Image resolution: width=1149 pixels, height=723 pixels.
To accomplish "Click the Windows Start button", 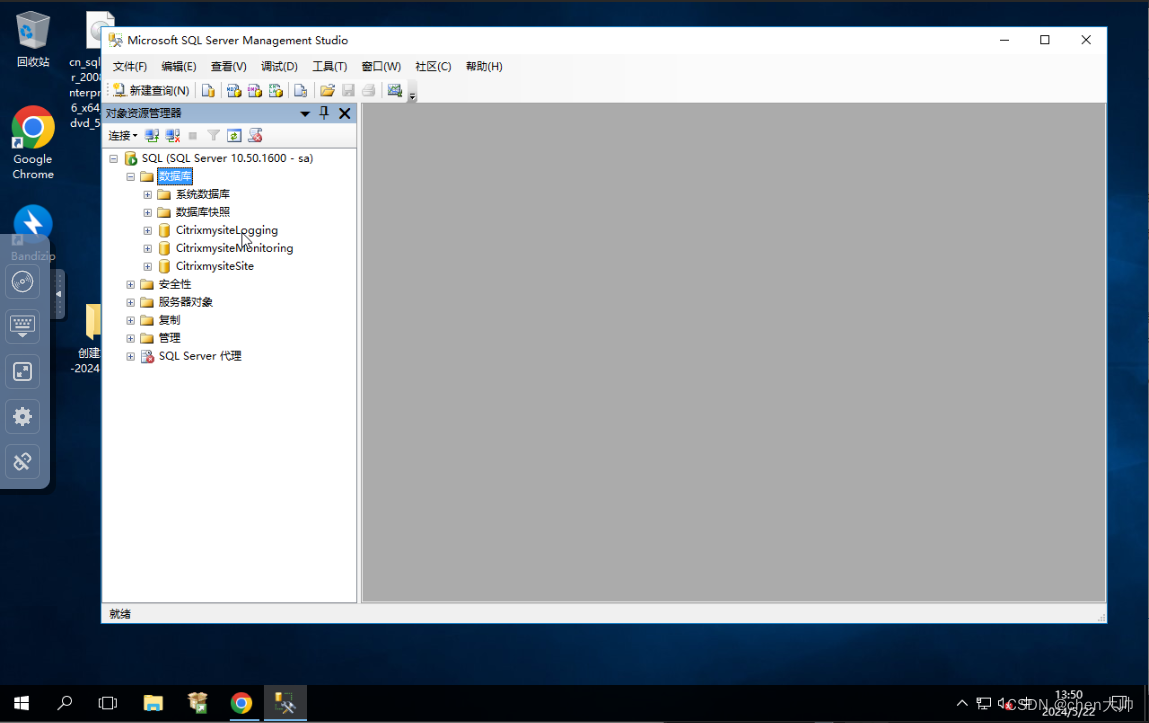I will 21,703.
